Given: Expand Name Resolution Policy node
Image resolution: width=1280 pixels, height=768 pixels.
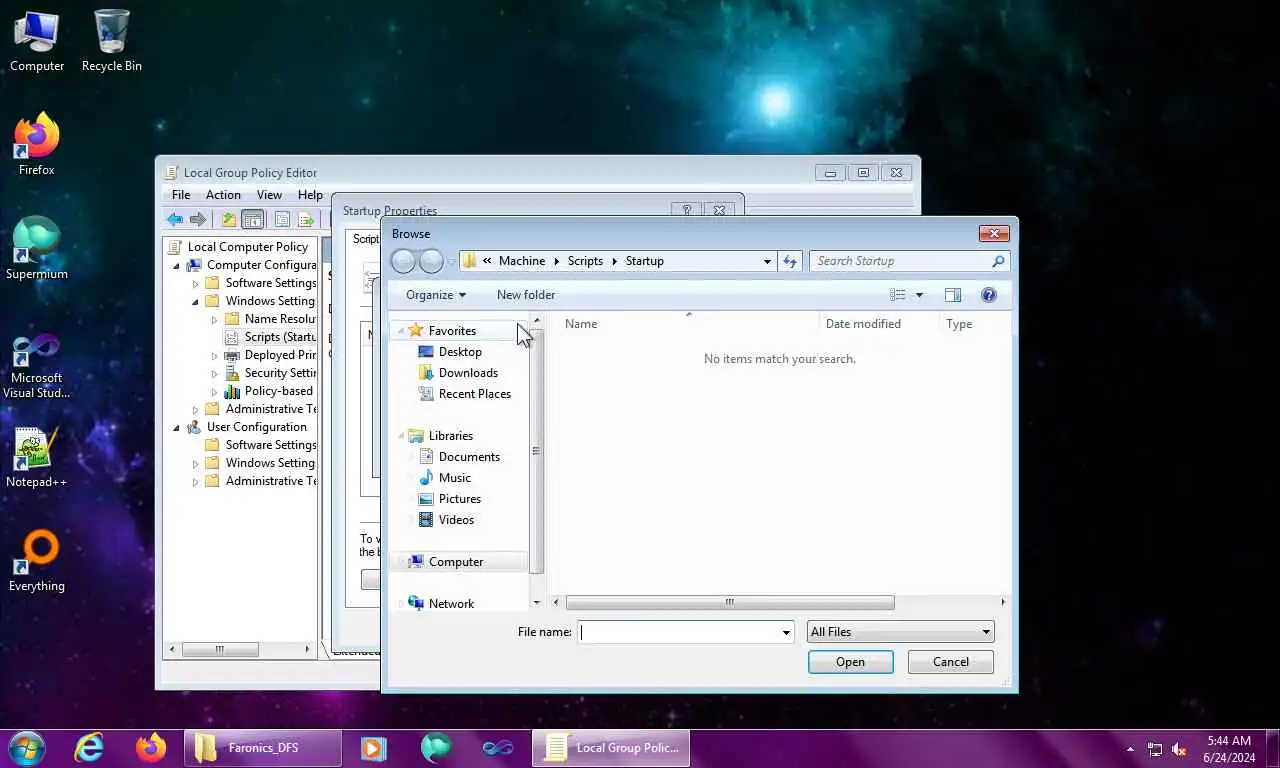Looking at the screenshot, I should point(214,319).
